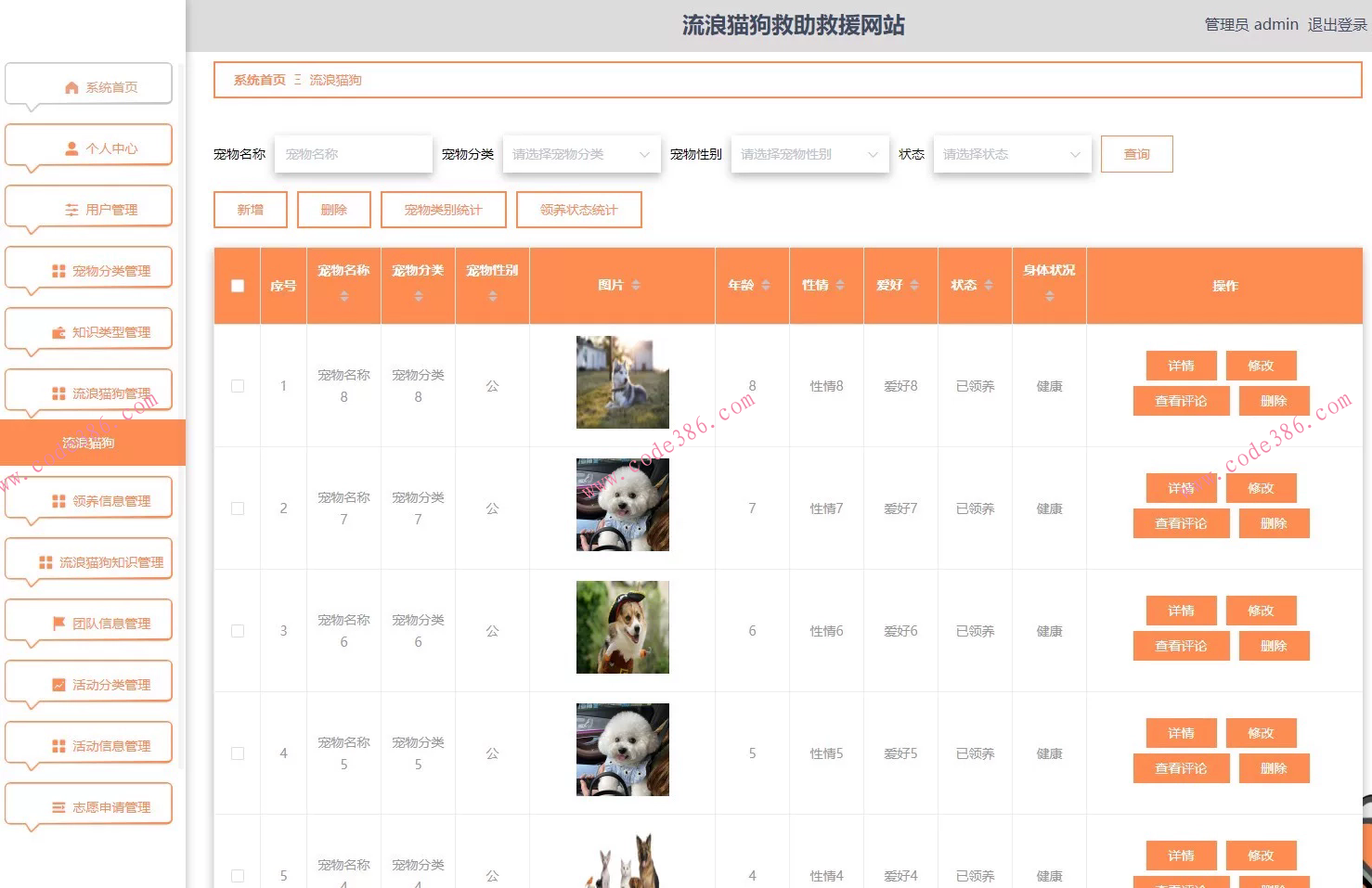Image resolution: width=1372 pixels, height=888 pixels.
Task: Click 删除 for row 4
Action: pos(1274,768)
